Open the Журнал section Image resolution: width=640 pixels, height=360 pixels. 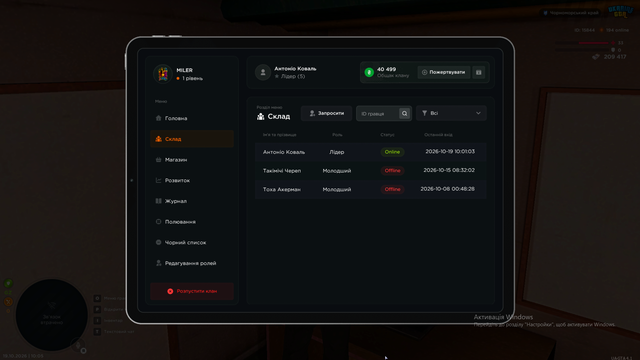[192, 201]
